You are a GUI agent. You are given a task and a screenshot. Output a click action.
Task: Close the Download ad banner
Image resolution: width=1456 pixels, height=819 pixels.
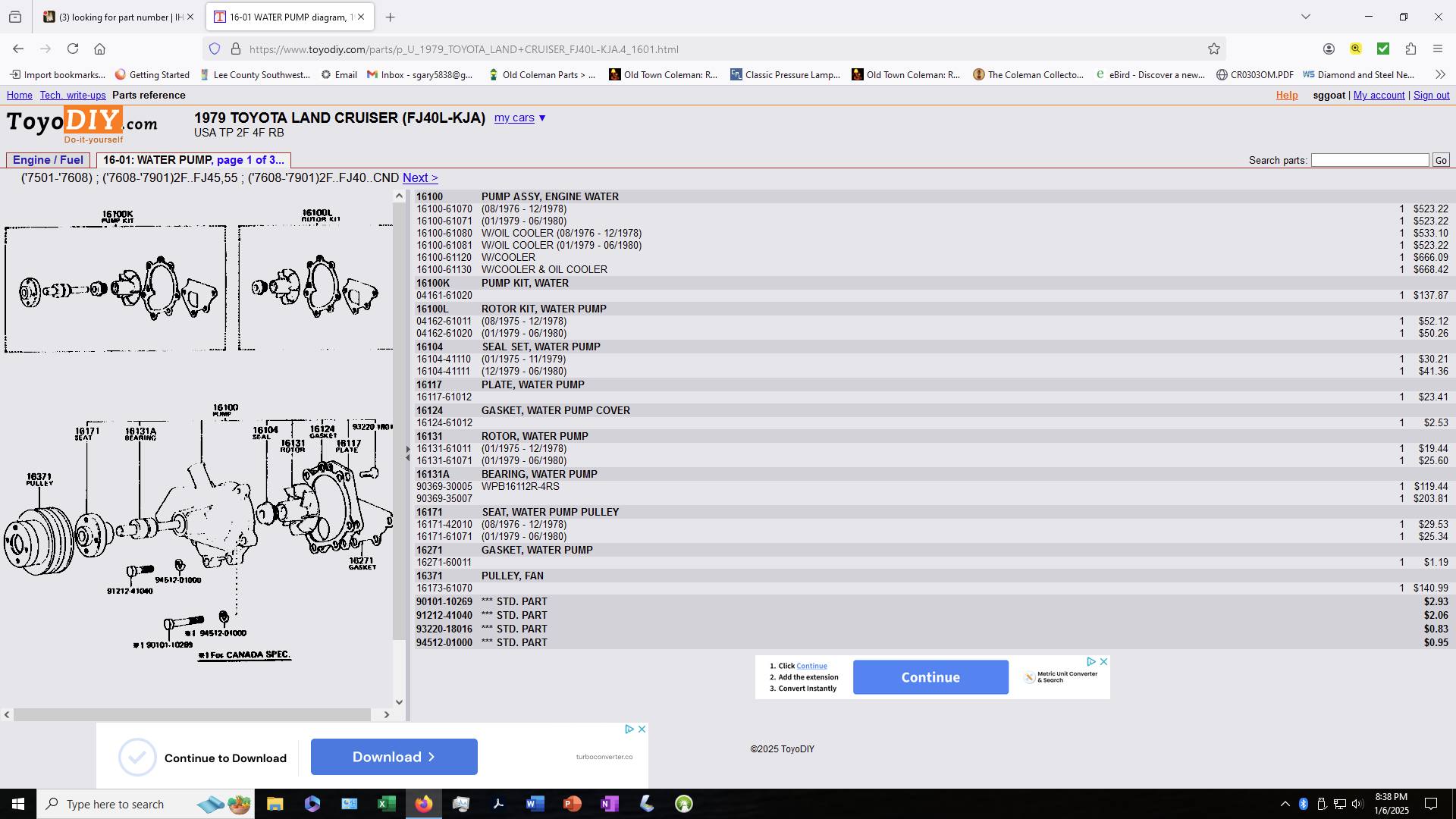[642, 729]
